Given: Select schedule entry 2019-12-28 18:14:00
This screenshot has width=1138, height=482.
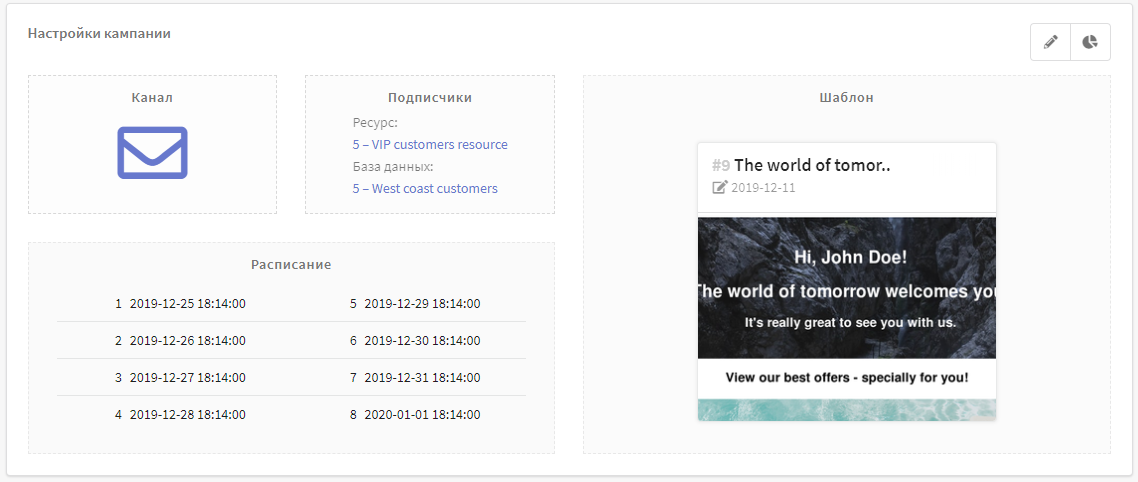Looking at the screenshot, I should (187, 415).
